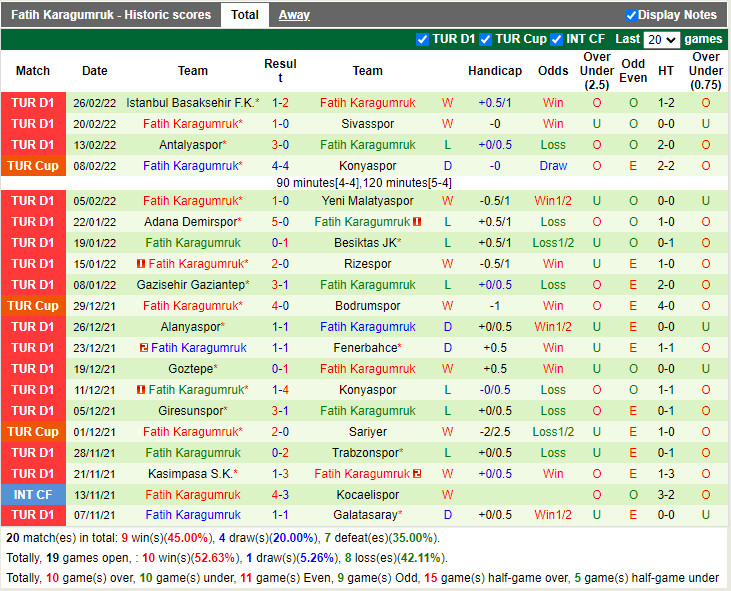This screenshot has width=731, height=591.
Task: Click TUR Cup label on 08/02/22 row
Action: tap(33, 166)
